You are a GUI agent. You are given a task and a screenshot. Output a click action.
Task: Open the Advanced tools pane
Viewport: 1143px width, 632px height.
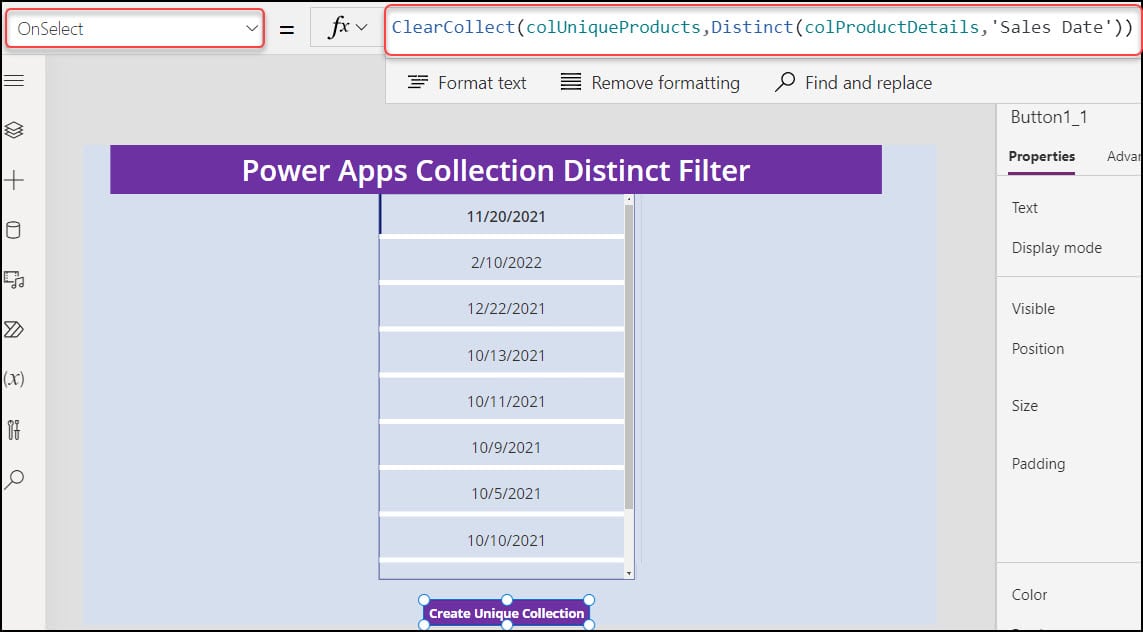click(14, 429)
